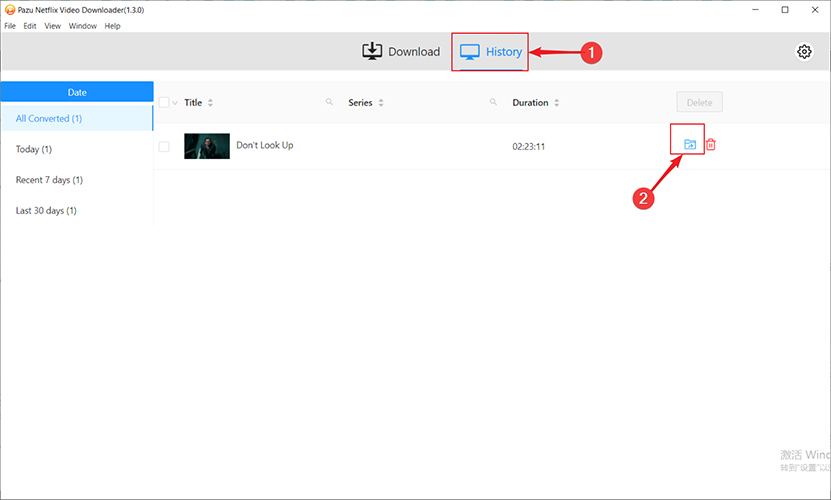Click the red trash icon for Don't Look Up

[711, 145]
